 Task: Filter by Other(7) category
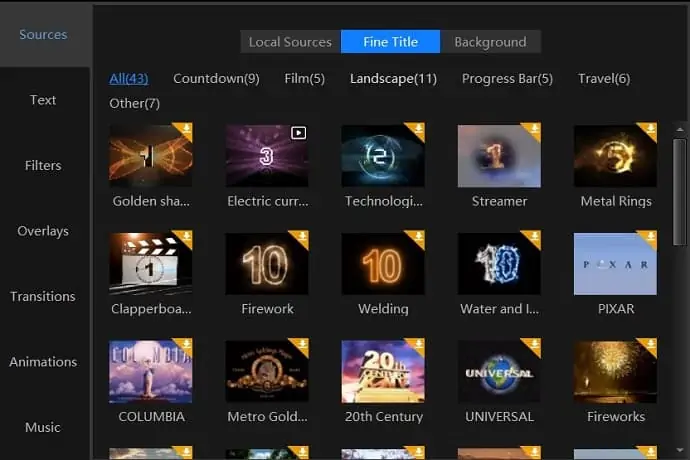tap(135, 103)
